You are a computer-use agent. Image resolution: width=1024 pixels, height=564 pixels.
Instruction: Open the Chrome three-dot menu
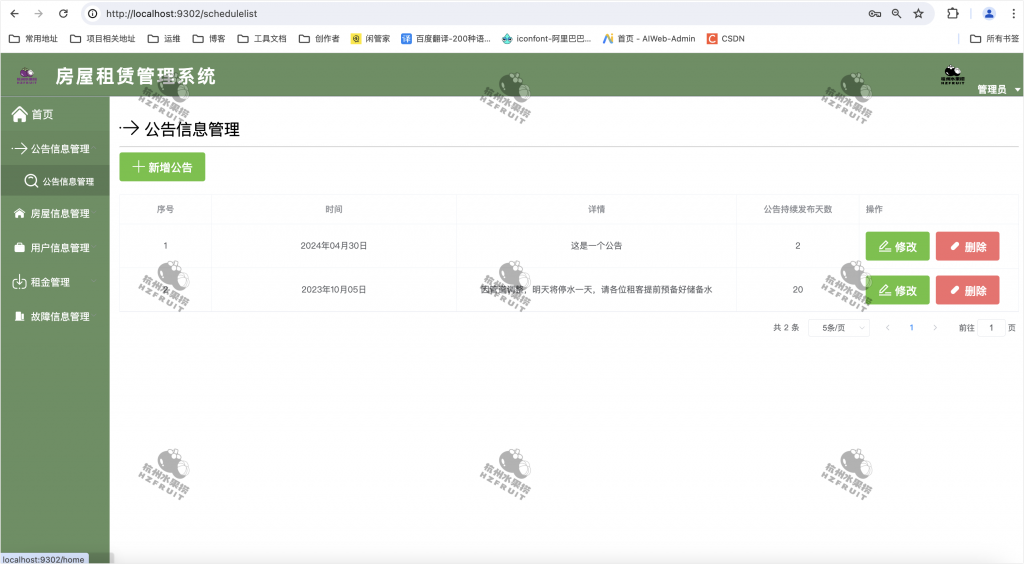pyautogui.click(x=1014, y=14)
